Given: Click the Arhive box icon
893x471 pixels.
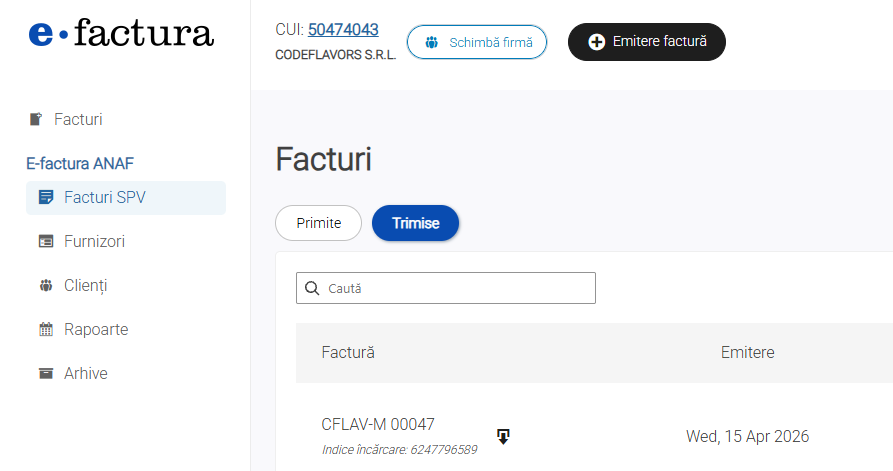Looking at the screenshot, I should [x=46, y=373].
